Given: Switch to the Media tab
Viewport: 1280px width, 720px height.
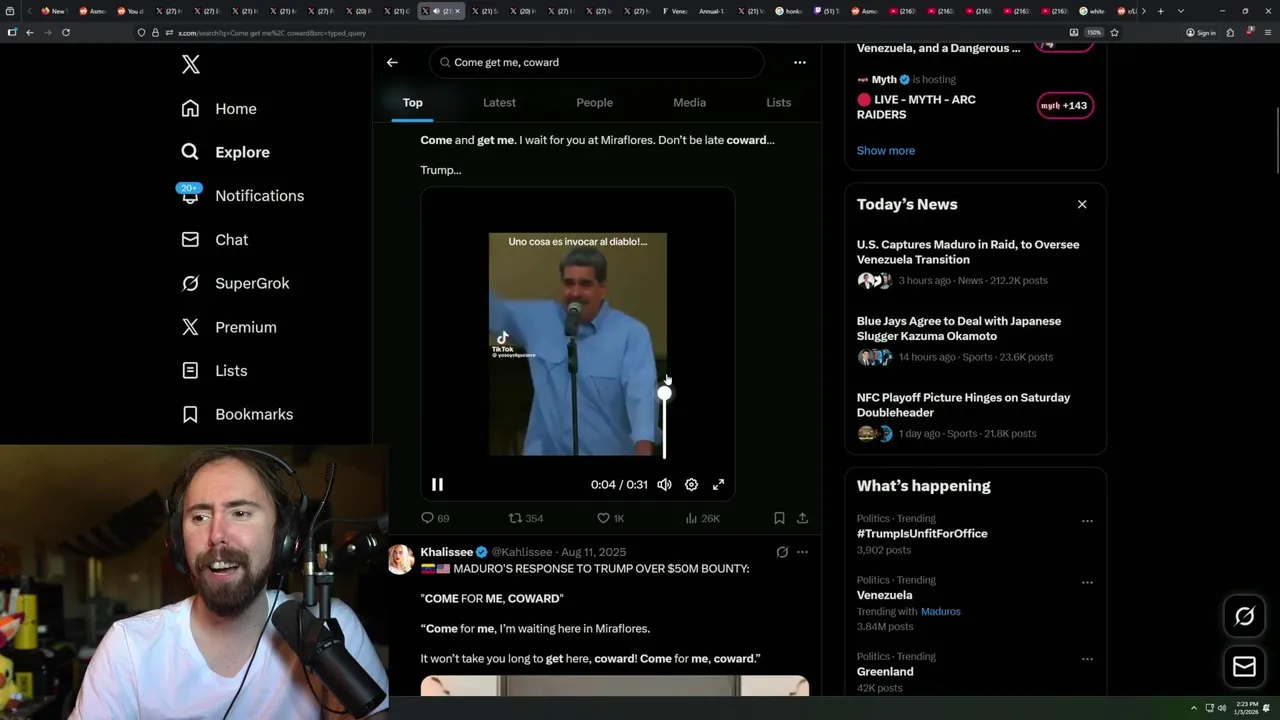Looking at the screenshot, I should pos(689,102).
